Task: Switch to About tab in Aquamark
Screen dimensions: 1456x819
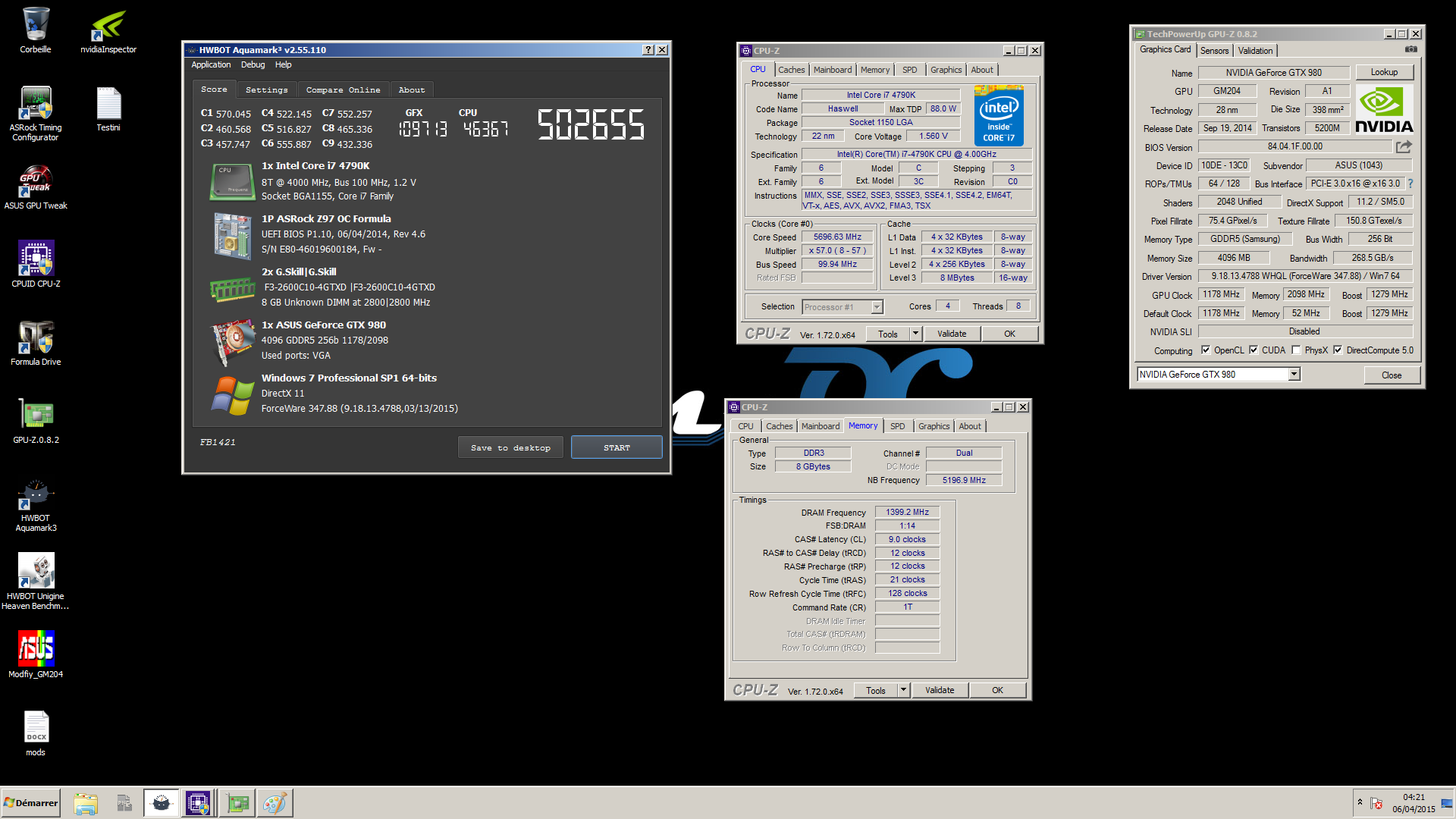Action: 412,89
